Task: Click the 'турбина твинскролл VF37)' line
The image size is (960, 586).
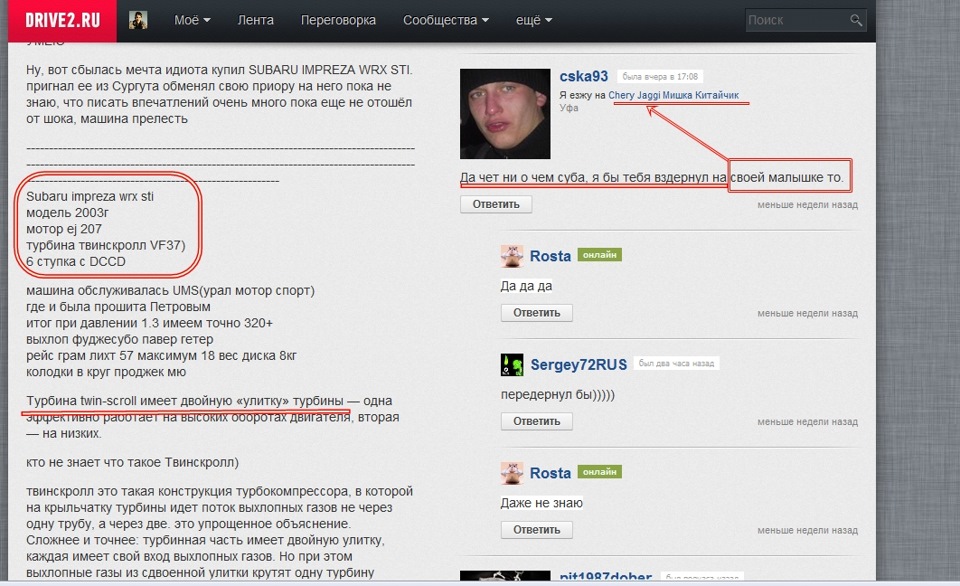Action: [x=105, y=246]
